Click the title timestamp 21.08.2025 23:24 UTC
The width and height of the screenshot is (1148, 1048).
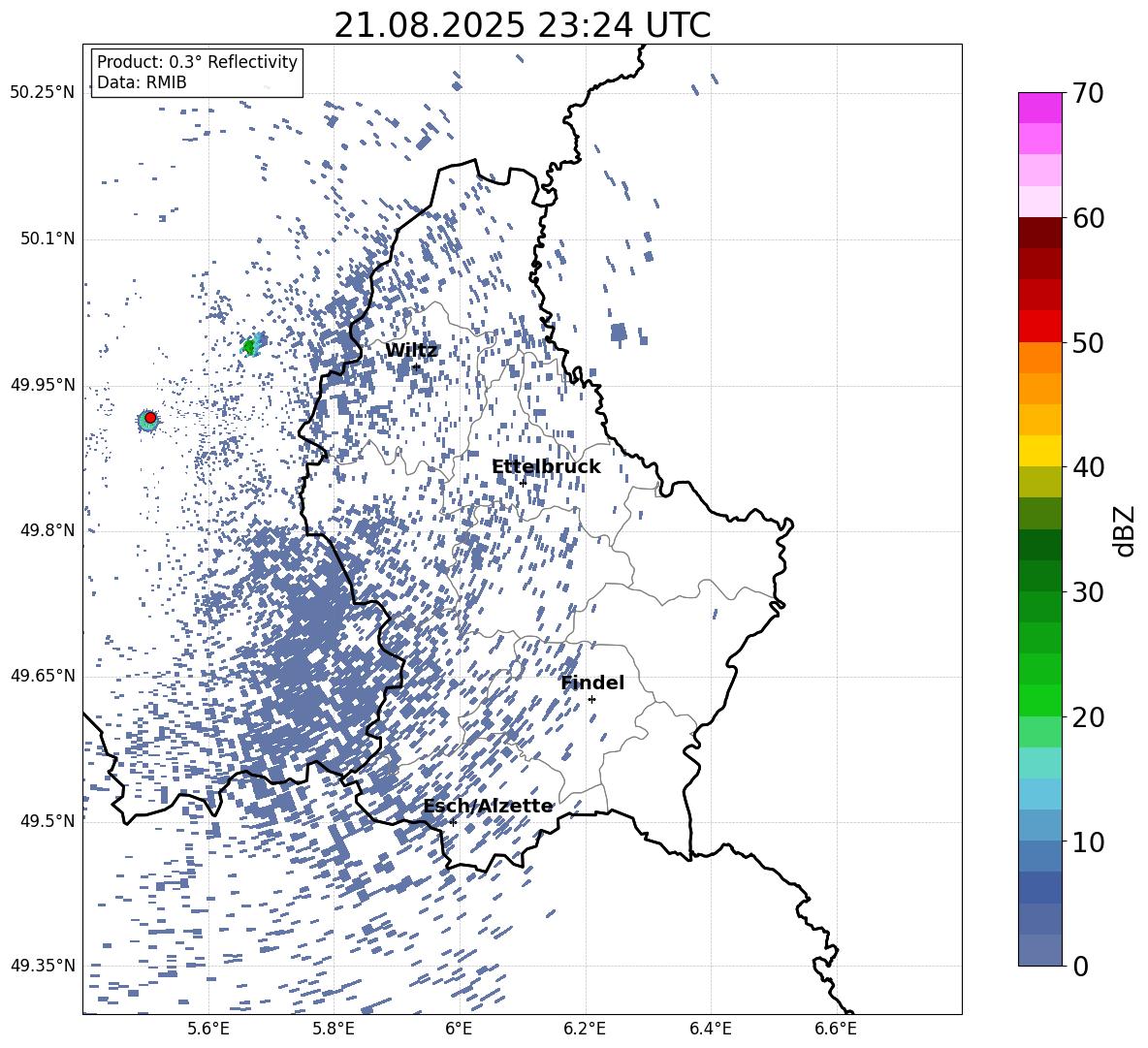[522, 25]
